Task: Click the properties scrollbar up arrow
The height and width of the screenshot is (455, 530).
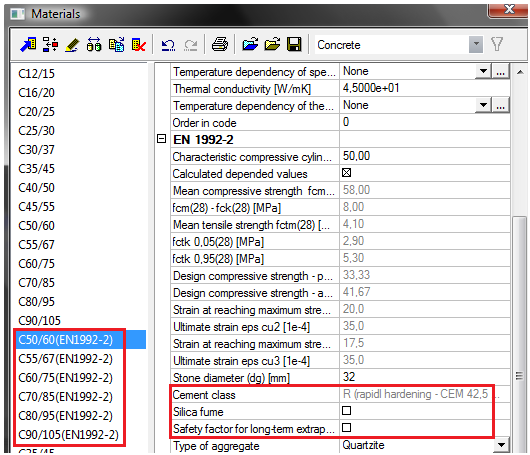Action: click(520, 72)
